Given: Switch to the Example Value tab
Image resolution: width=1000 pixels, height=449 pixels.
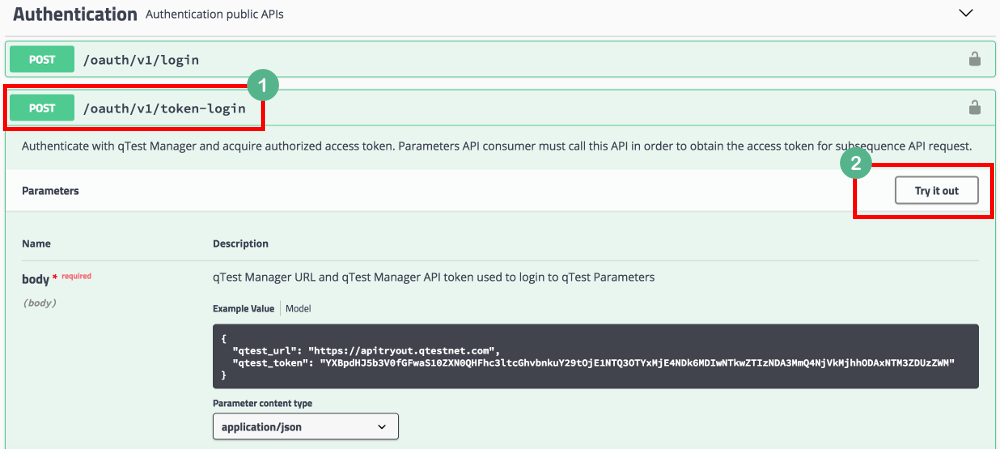Looking at the screenshot, I should [243, 309].
